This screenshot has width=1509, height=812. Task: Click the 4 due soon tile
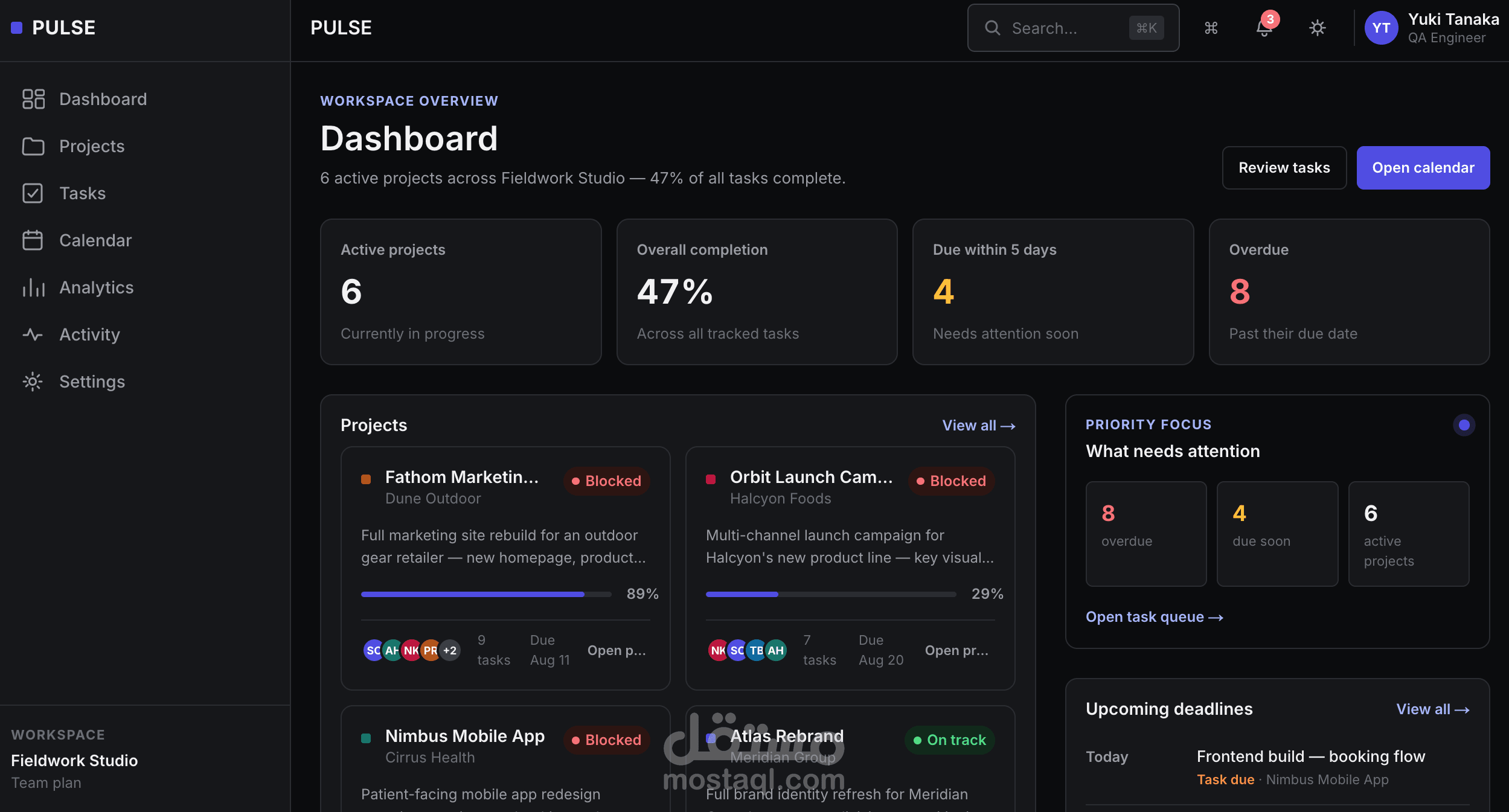tap(1277, 534)
